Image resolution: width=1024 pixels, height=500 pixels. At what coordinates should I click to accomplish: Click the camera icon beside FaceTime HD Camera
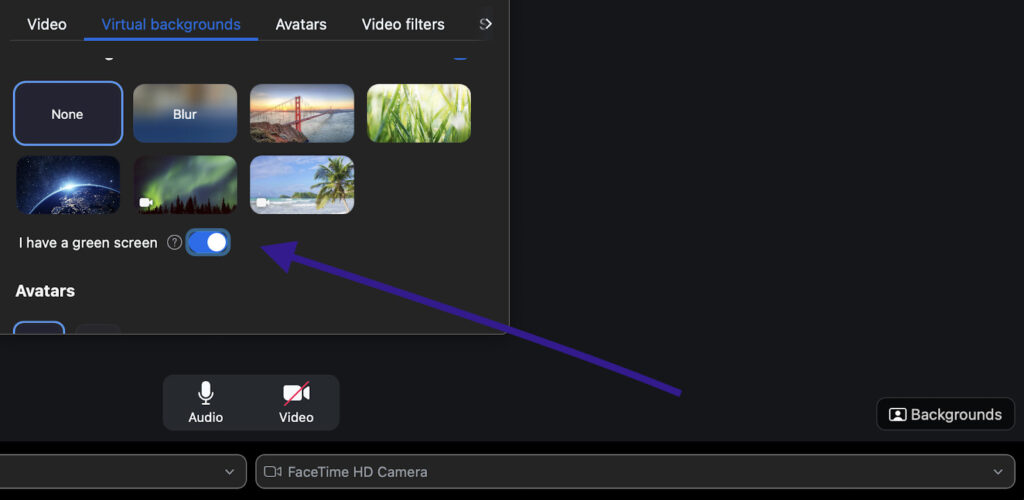(x=273, y=471)
